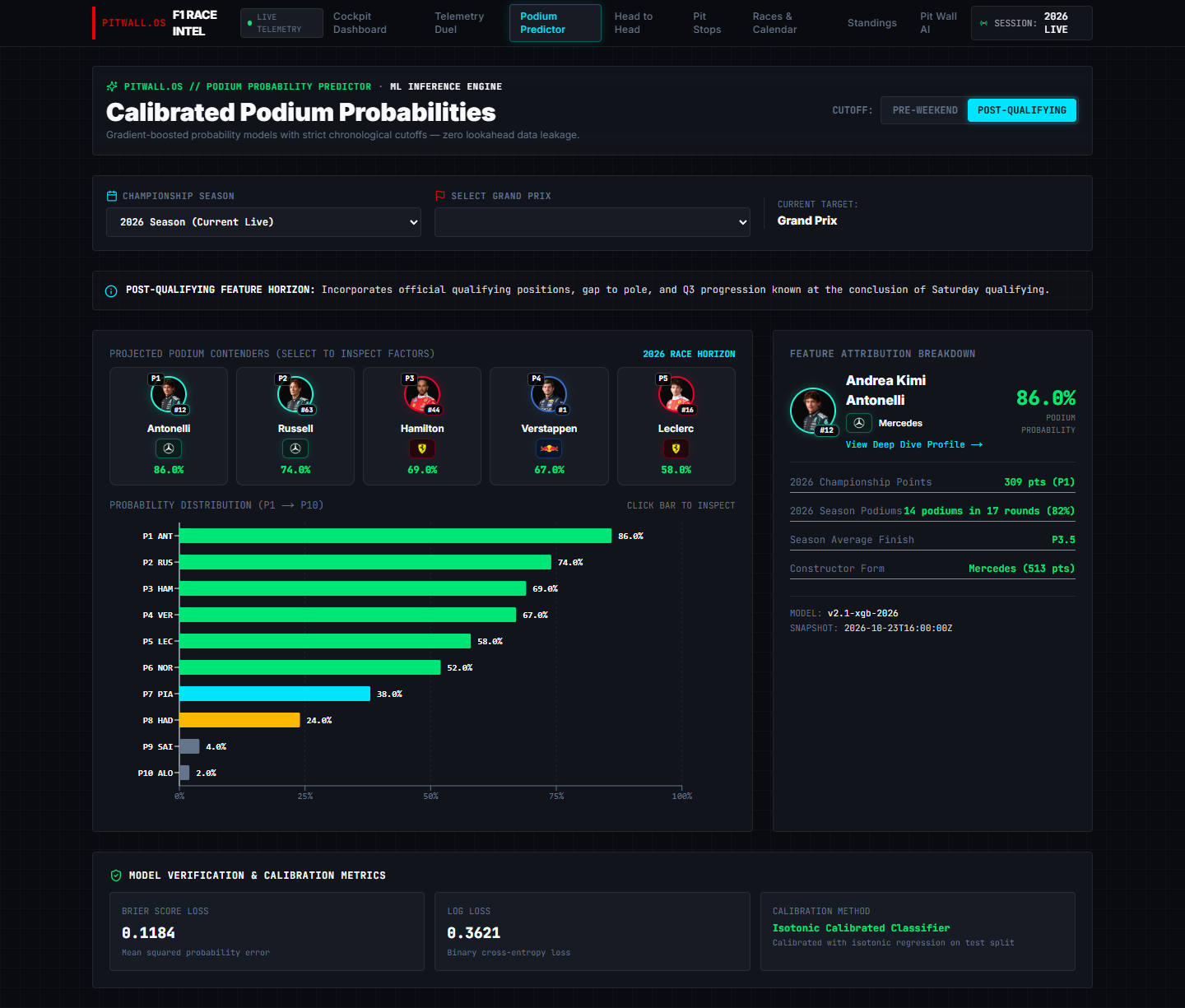Screen dimensions: 1185x1008
Task: Inspect the P3 HAM probability bar
Action: tap(352, 588)
